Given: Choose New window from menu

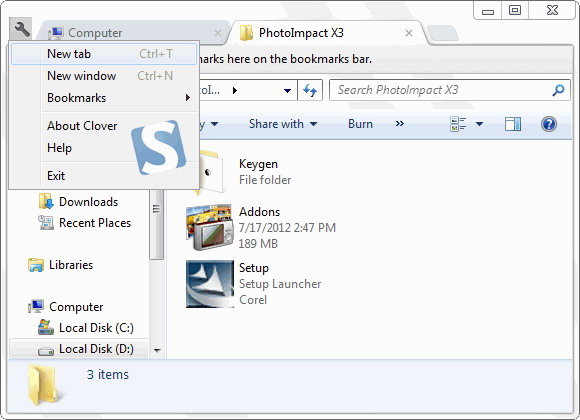Looking at the screenshot, I should pos(104,76).
